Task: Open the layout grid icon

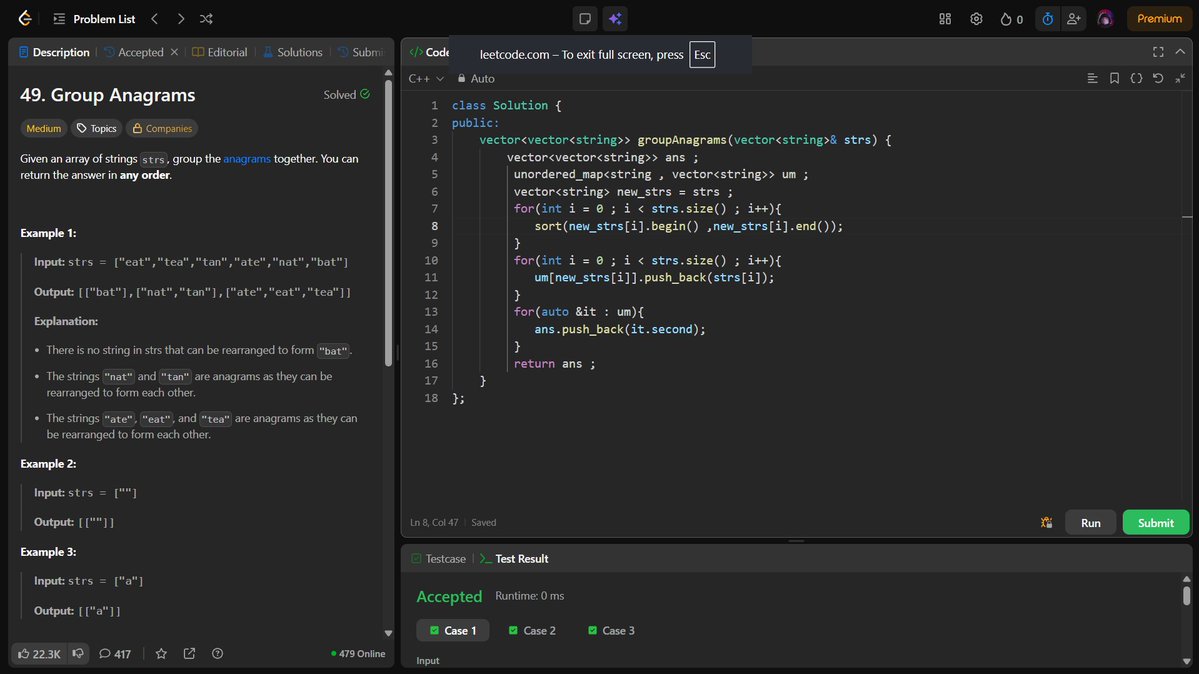Action: click(x=945, y=18)
